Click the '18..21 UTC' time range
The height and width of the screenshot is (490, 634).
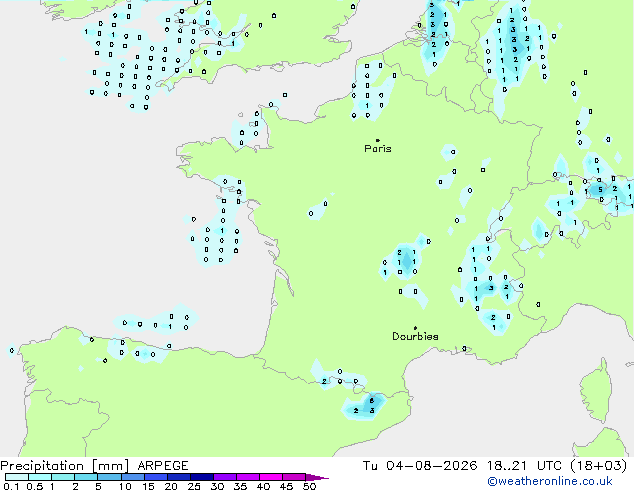[x=524, y=466]
